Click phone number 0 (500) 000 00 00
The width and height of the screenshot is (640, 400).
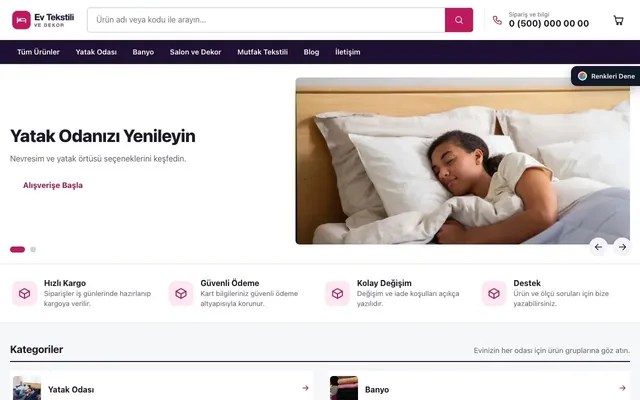549,24
